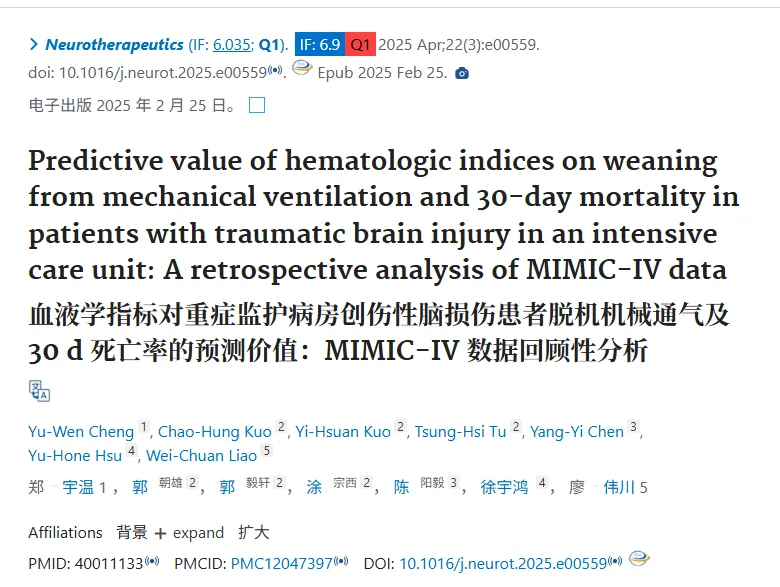This screenshot has height=587, width=780.
Task: Click the translate icon below the title
Action: pos(39,391)
